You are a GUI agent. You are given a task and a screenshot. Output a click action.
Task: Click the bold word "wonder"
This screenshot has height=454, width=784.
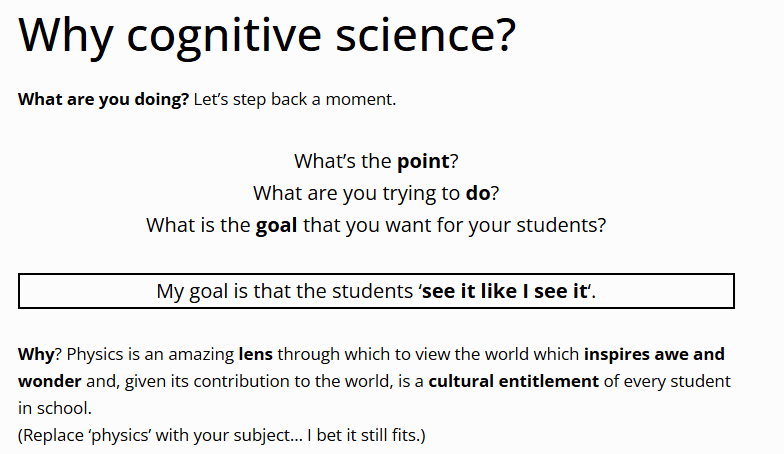(x=51, y=381)
